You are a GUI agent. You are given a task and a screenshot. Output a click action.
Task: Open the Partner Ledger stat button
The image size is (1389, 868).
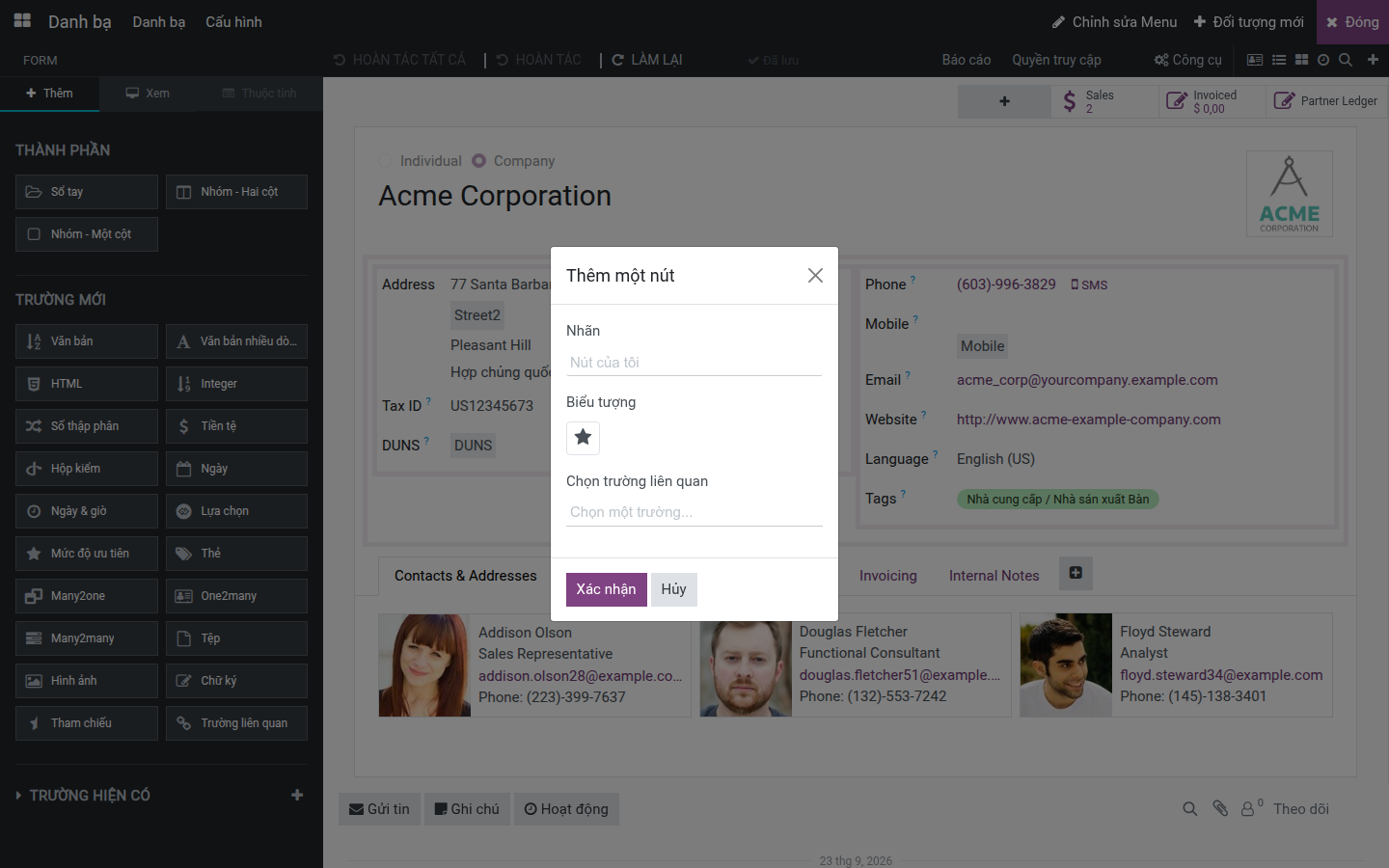click(x=1326, y=101)
